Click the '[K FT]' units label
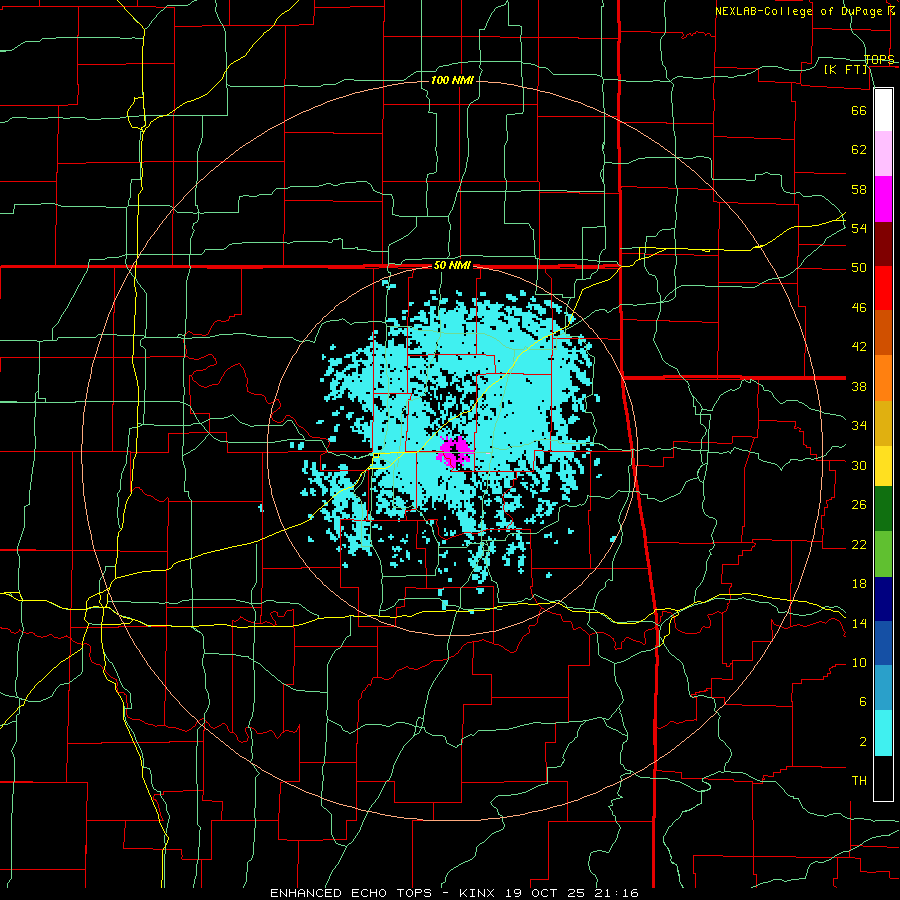The height and width of the screenshot is (900, 900). (x=845, y=69)
